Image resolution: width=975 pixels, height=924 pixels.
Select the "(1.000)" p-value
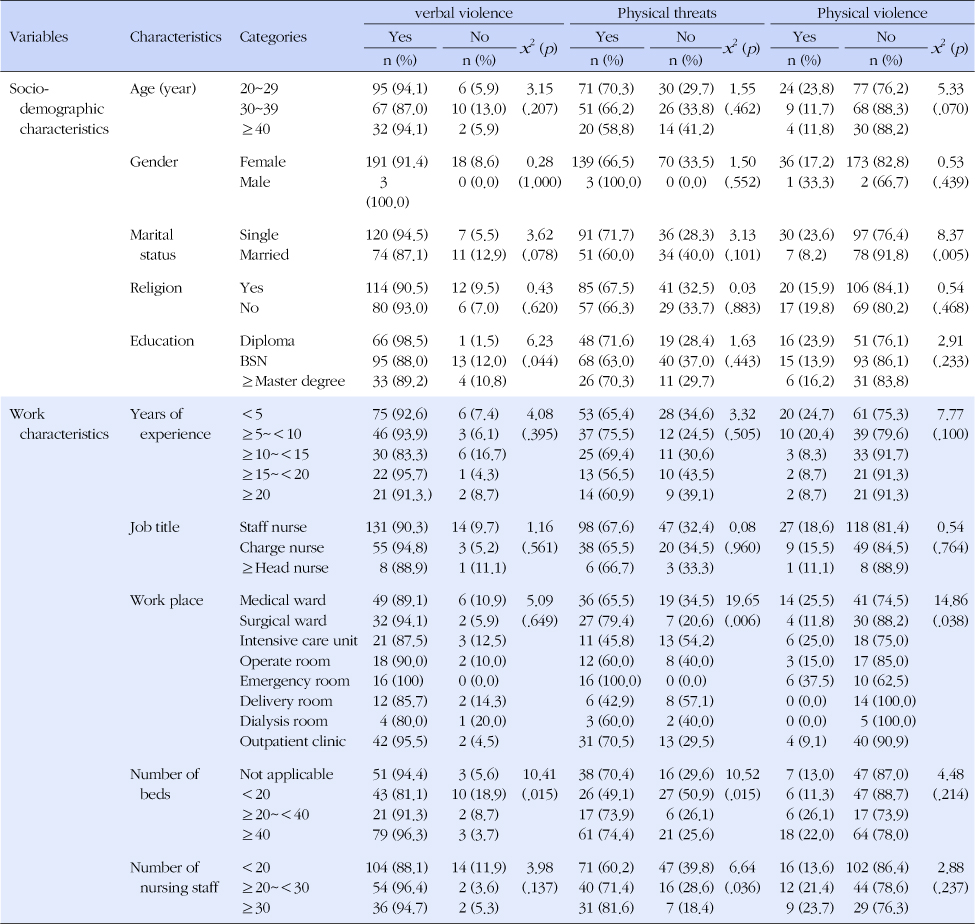click(x=540, y=182)
